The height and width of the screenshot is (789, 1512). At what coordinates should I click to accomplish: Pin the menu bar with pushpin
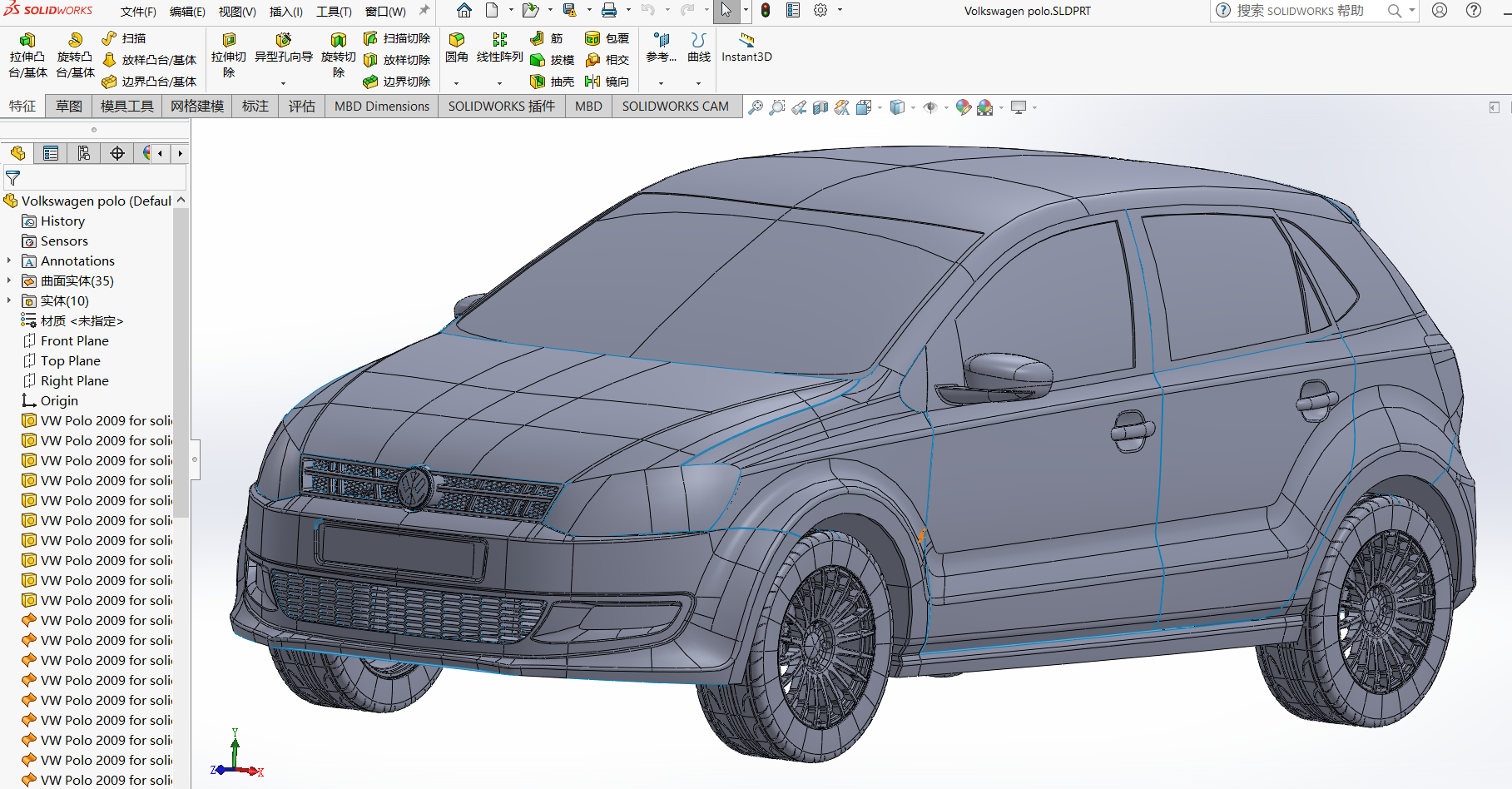(424, 11)
